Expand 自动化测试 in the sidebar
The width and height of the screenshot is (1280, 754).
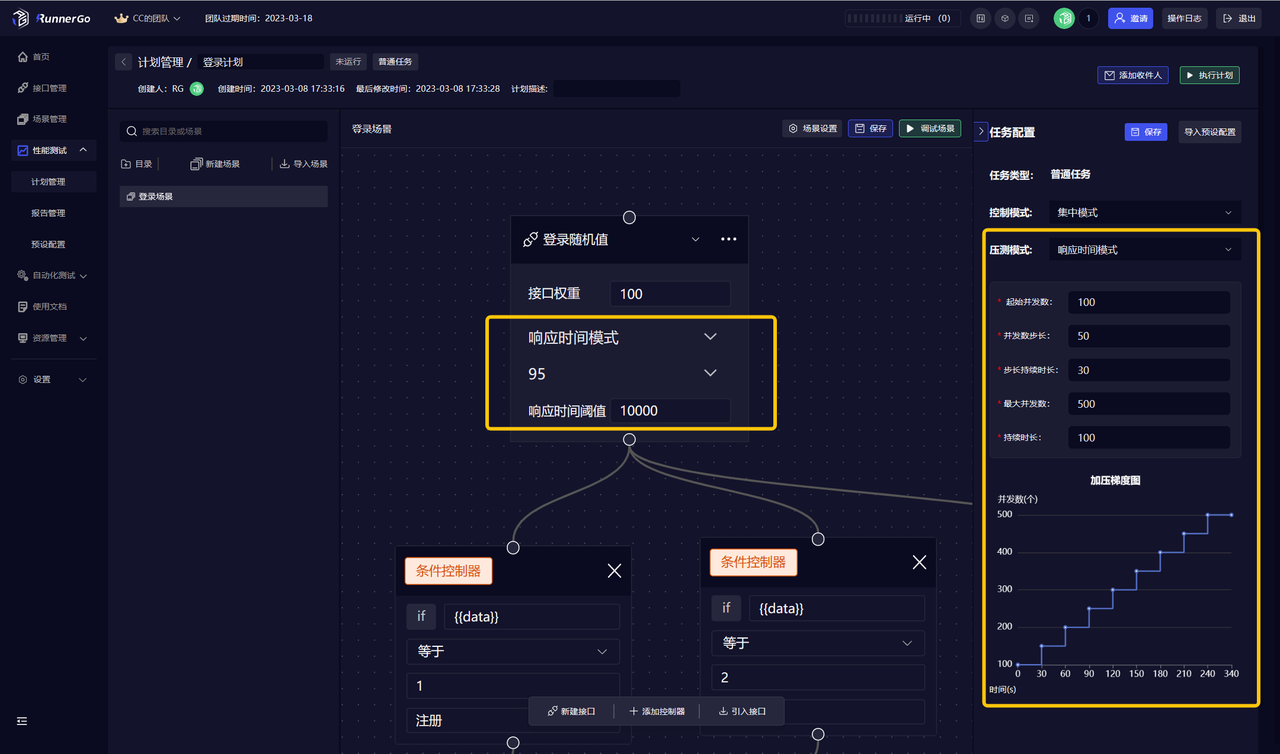pyautogui.click(x=54, y=275)
